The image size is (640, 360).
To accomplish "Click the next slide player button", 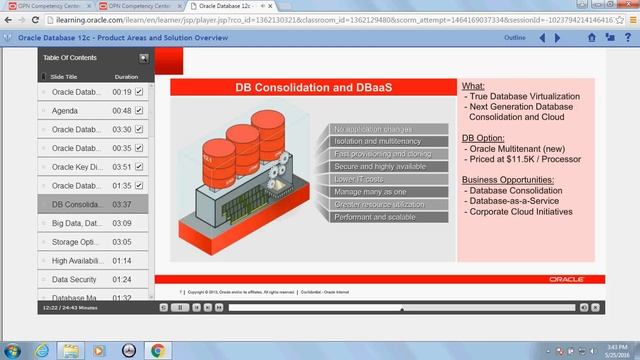I will tap(208, 307).
